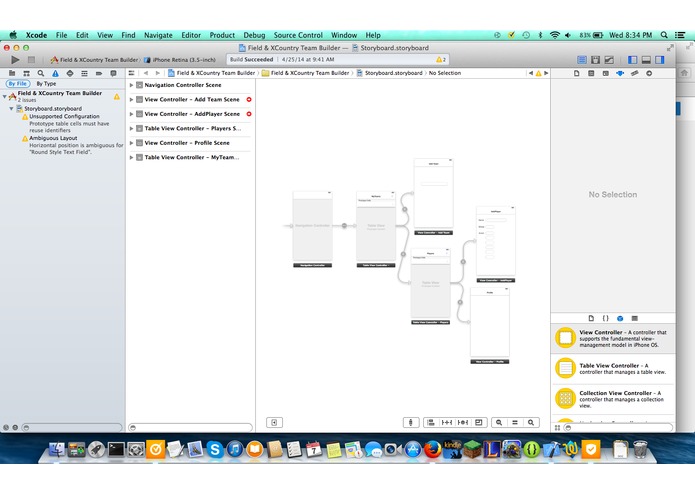Run the project with the Play button
This screenshot has width=695, height=494.
coord(15,59)
